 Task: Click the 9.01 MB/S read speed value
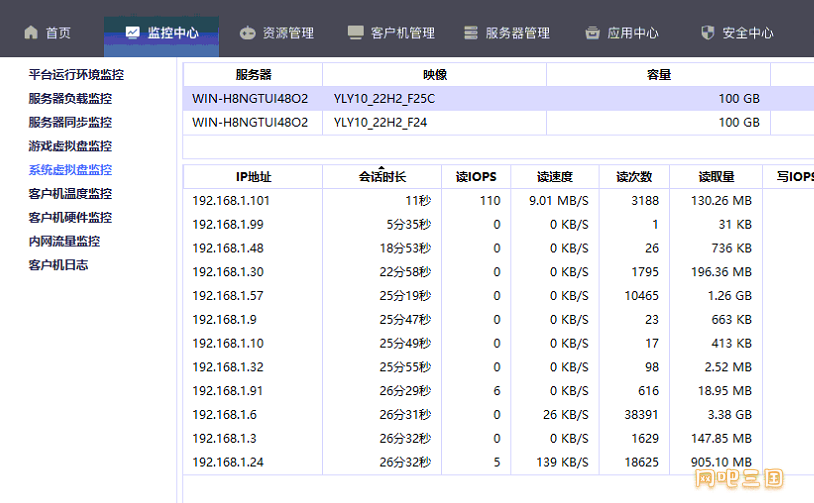pyautogui.click(x=559, y=201)
